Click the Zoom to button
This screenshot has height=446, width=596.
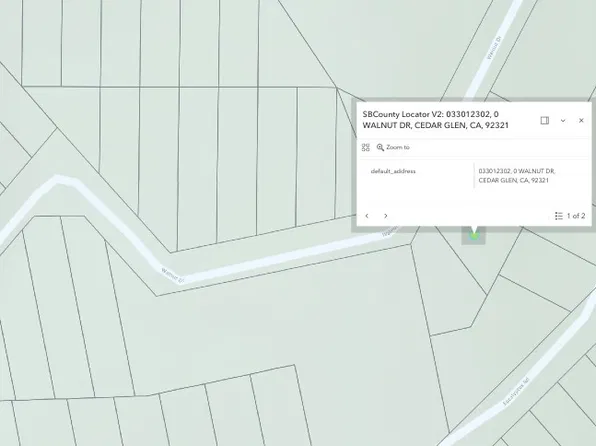click(x=393, y=148)
